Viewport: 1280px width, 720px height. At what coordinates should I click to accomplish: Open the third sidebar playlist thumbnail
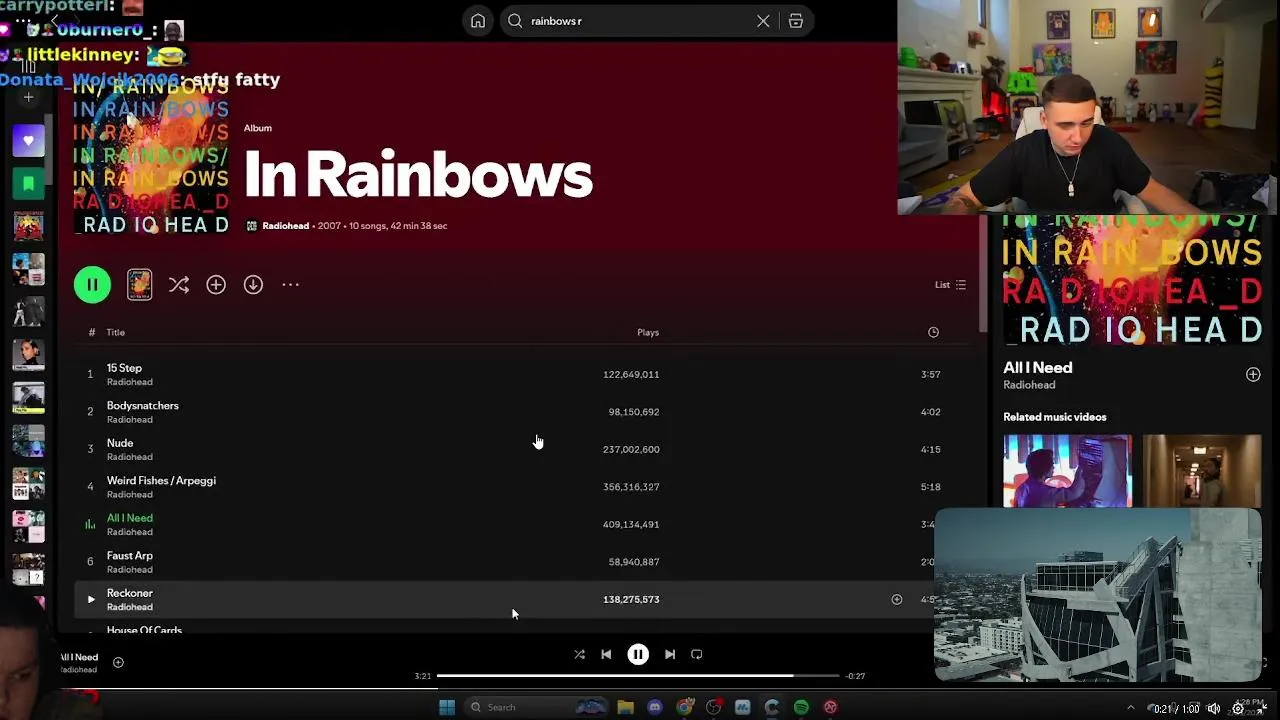click(28, 226)
